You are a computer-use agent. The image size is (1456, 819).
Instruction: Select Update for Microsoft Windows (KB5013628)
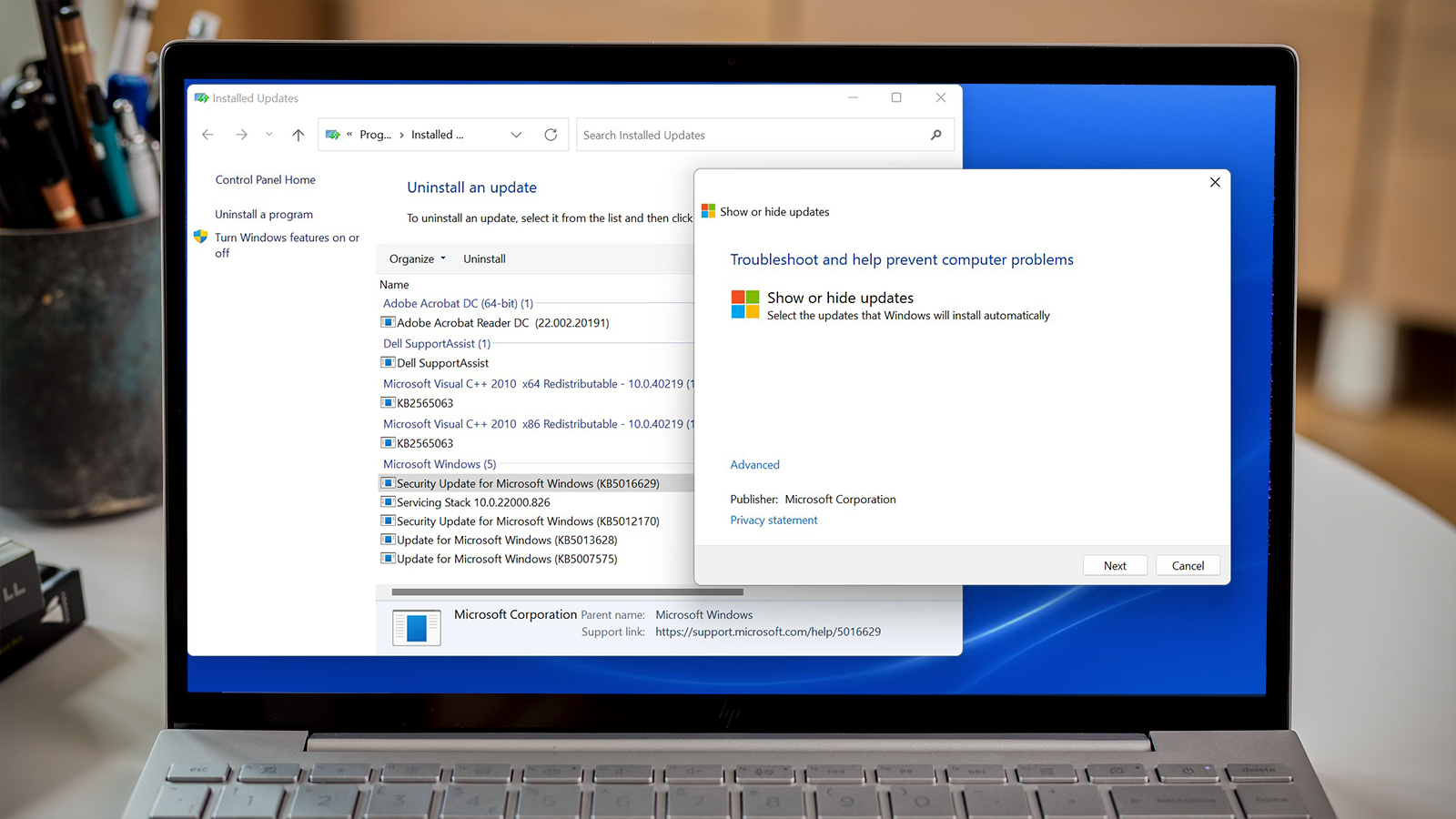coord(507,541)
